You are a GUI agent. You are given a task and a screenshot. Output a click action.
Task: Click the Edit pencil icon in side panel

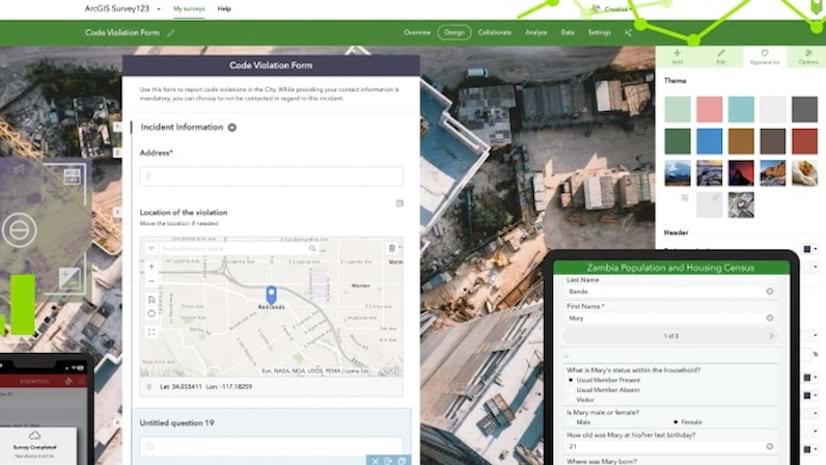click(x=721, y=53)
